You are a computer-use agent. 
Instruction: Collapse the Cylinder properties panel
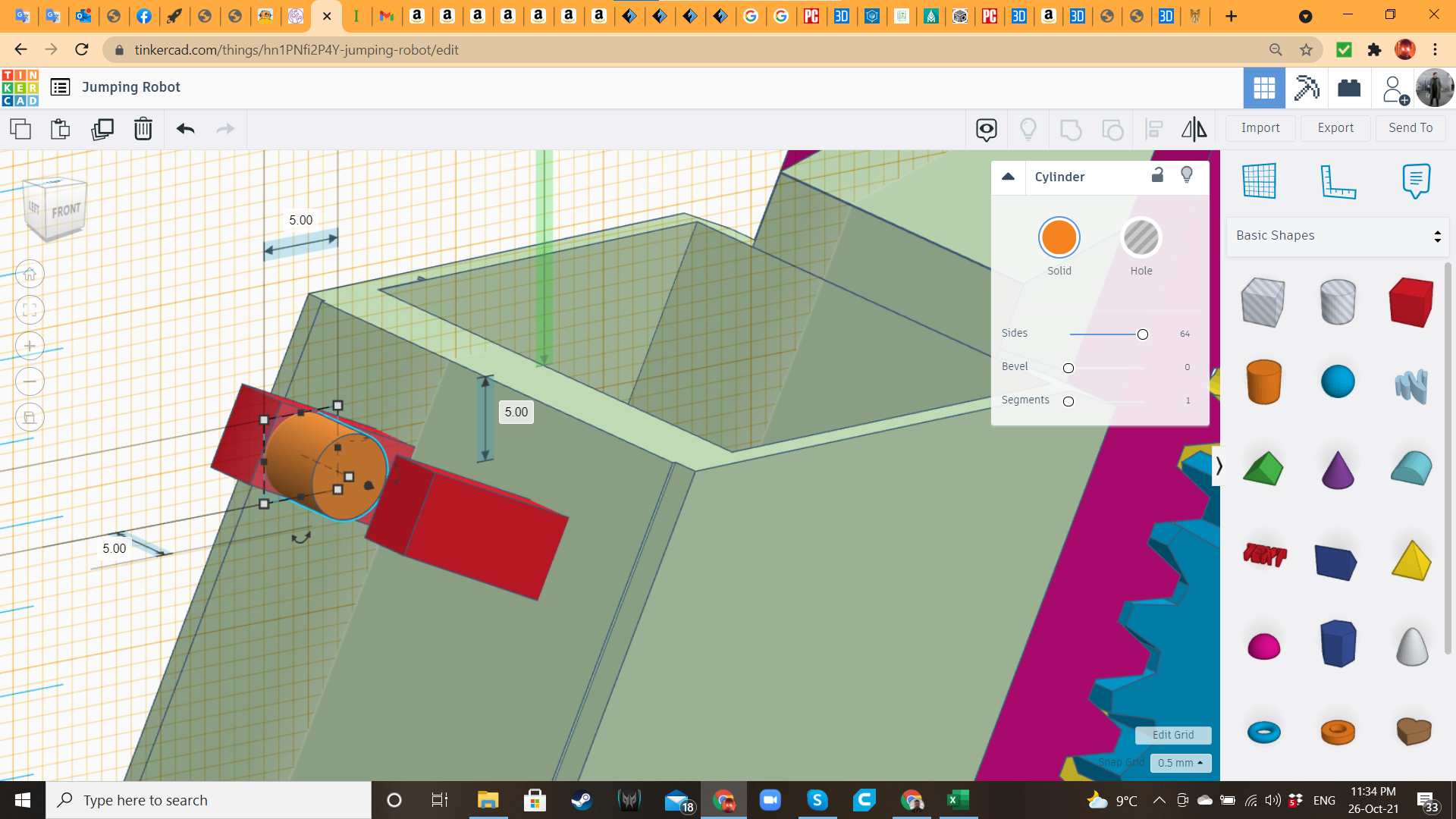1009,176
